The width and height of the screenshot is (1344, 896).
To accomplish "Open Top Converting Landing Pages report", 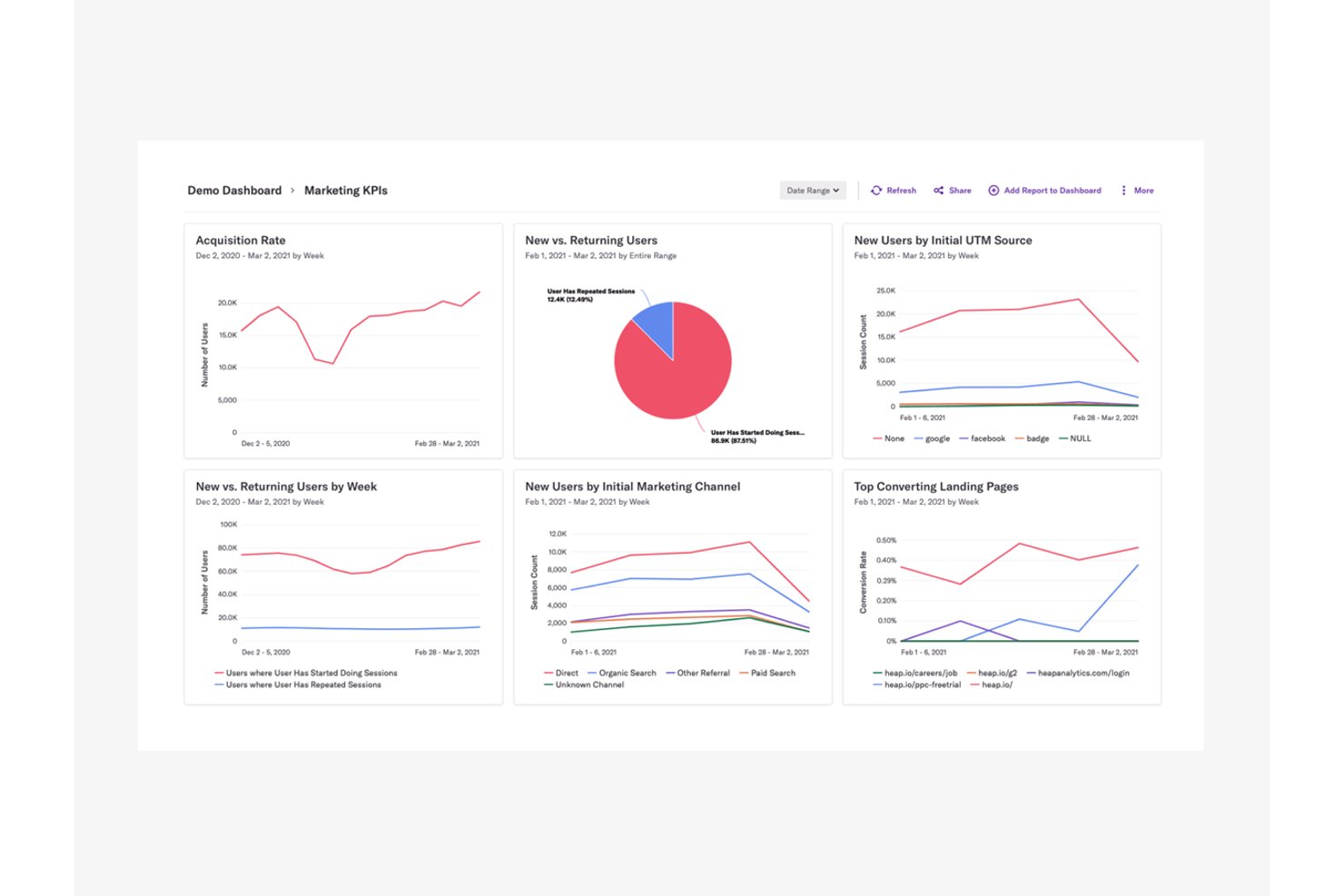I will [936, 487].
